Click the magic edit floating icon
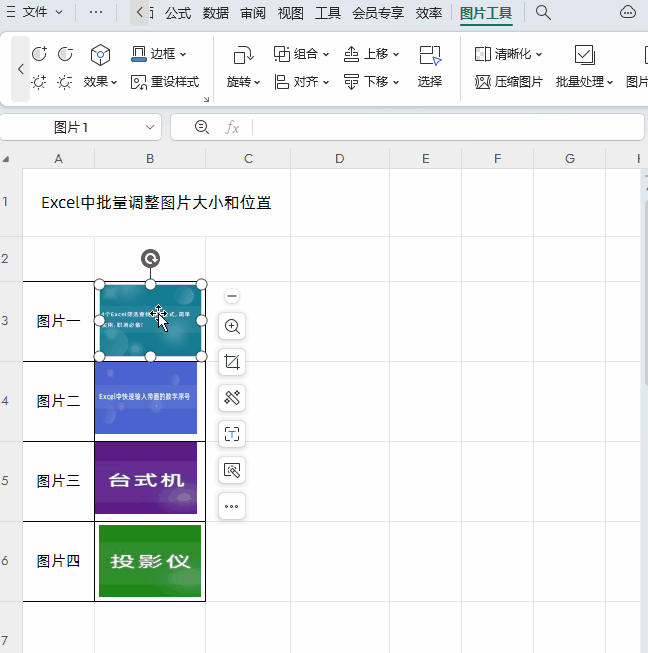Viewport: 648px width, 653px height. coord(232,398)
